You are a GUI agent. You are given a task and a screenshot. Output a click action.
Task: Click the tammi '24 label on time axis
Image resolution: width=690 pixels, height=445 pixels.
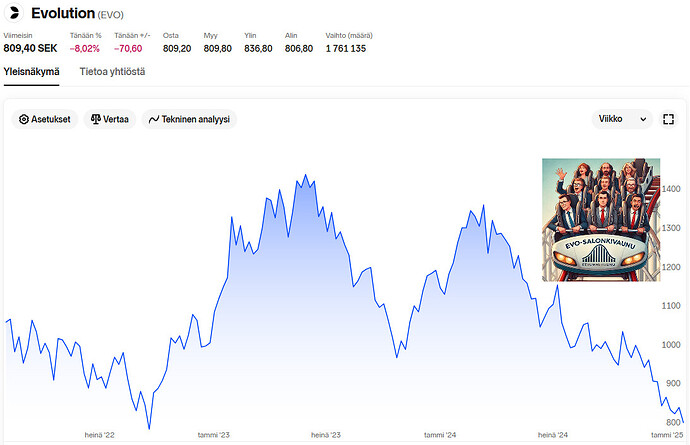(x=440, y=435)
